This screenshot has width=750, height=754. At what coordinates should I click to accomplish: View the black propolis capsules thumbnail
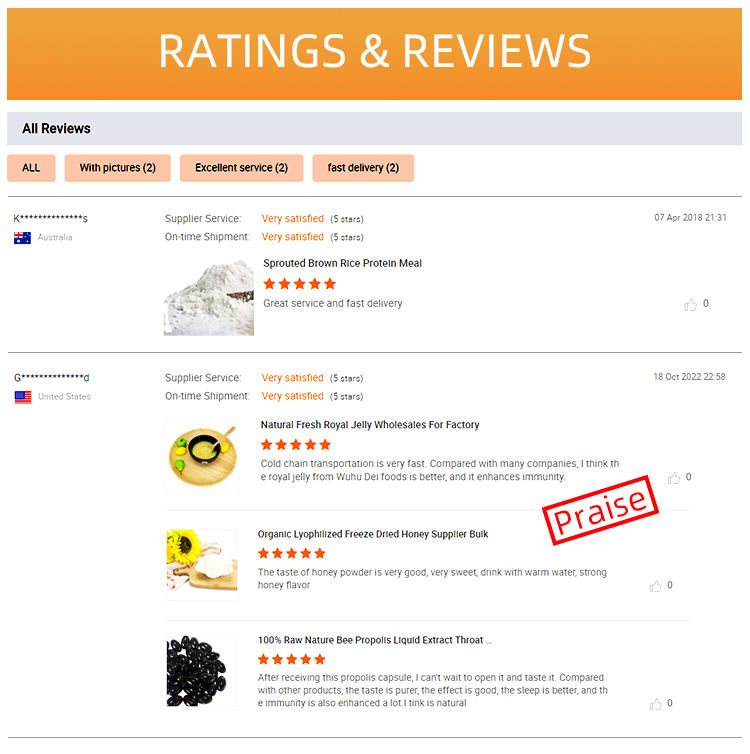[202, 671]
